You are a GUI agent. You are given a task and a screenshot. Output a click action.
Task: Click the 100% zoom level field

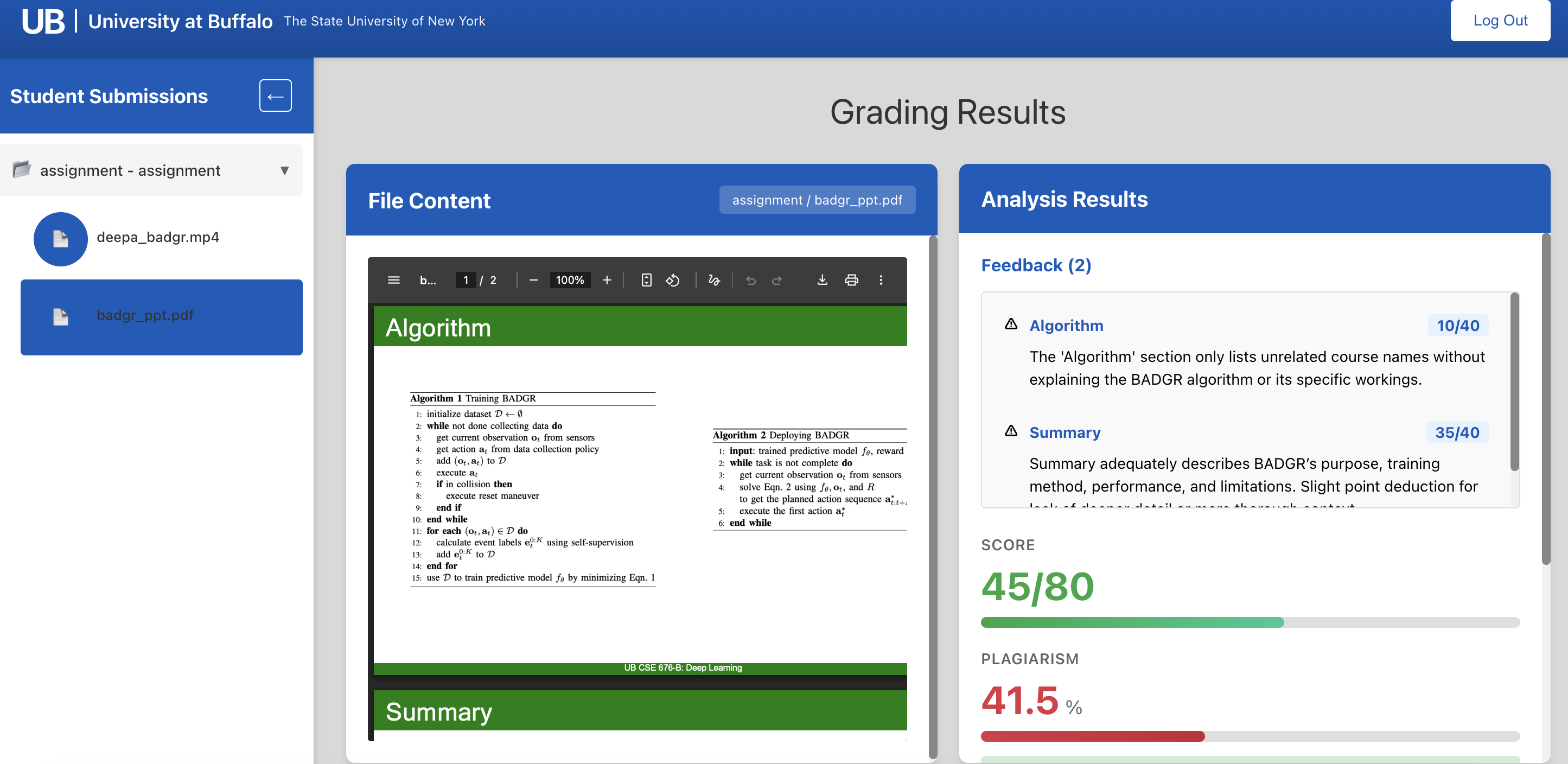point(570,280)
